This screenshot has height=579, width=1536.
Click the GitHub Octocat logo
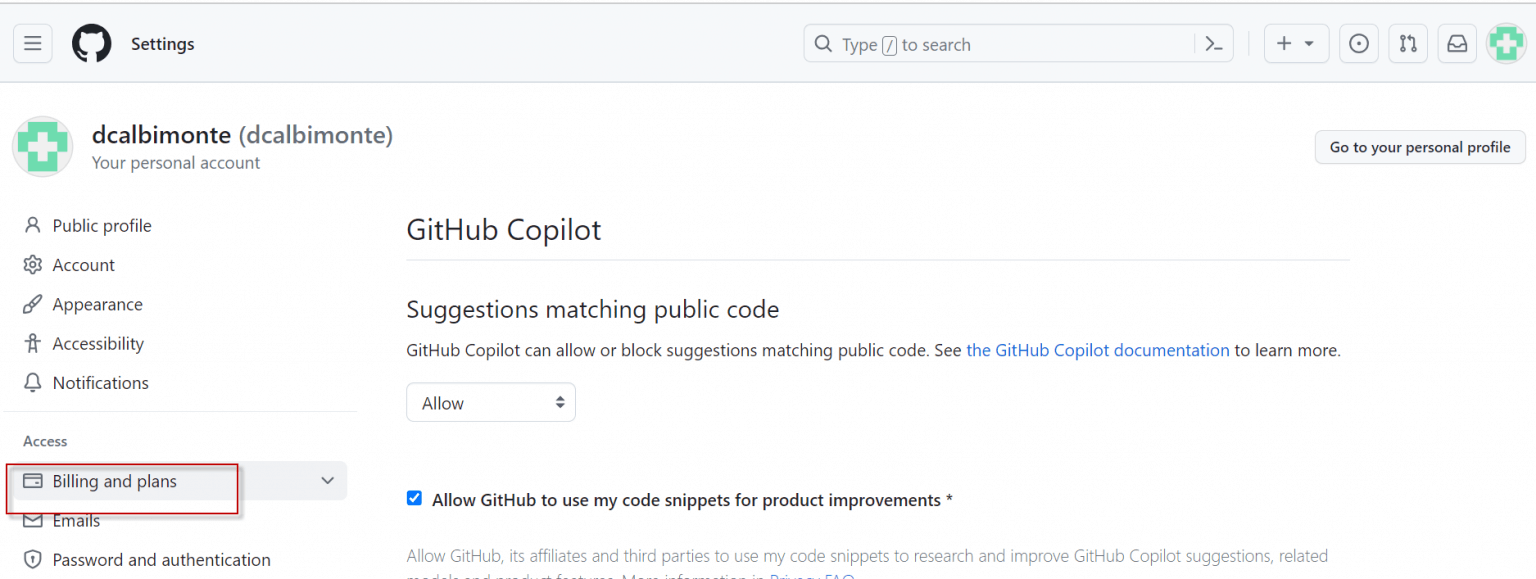(92, 44)
